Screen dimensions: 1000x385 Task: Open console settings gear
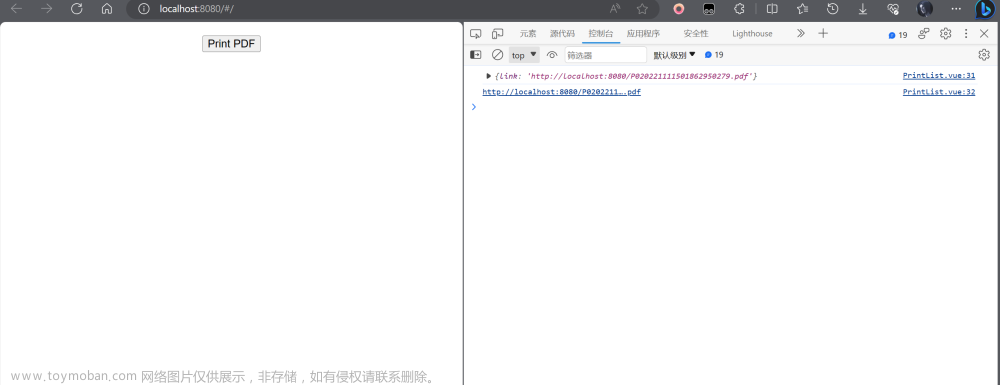coord(984,55)
